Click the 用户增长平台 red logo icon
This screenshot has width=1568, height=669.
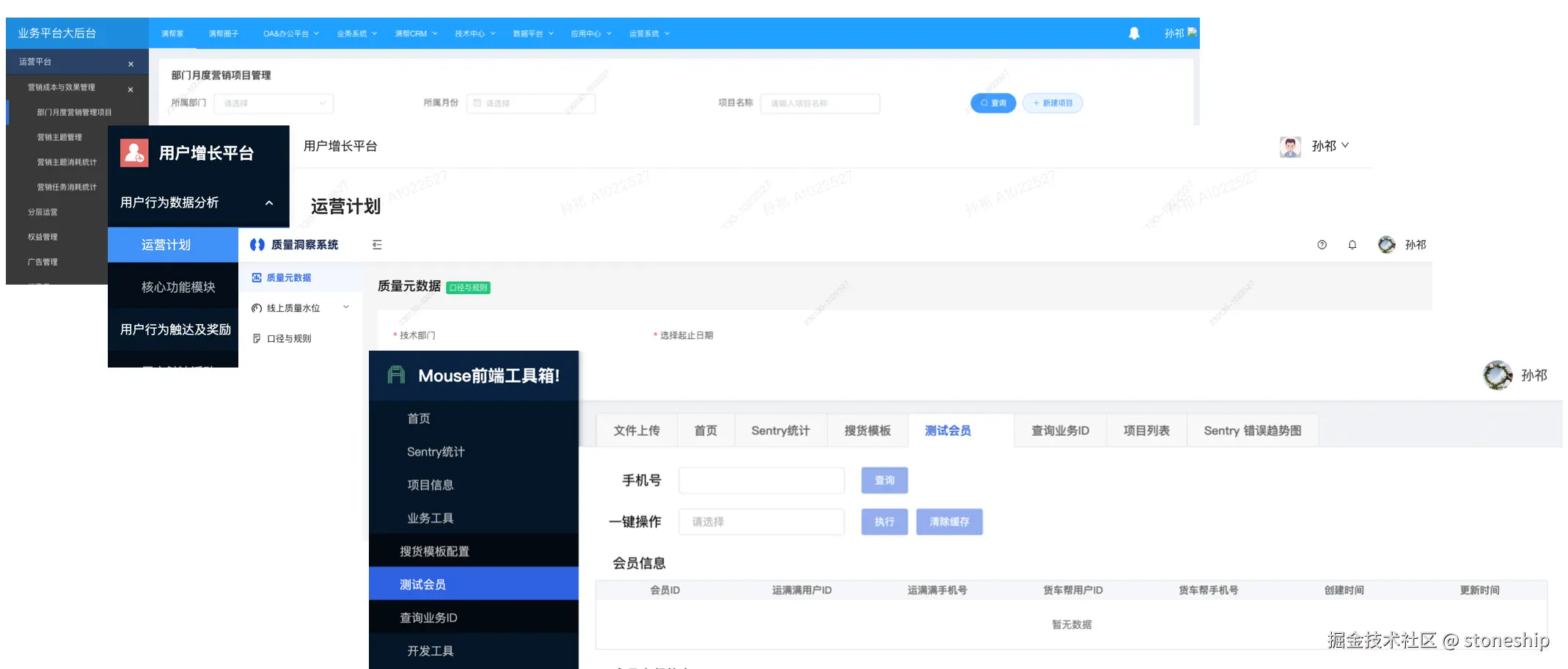tap(134, 153)
